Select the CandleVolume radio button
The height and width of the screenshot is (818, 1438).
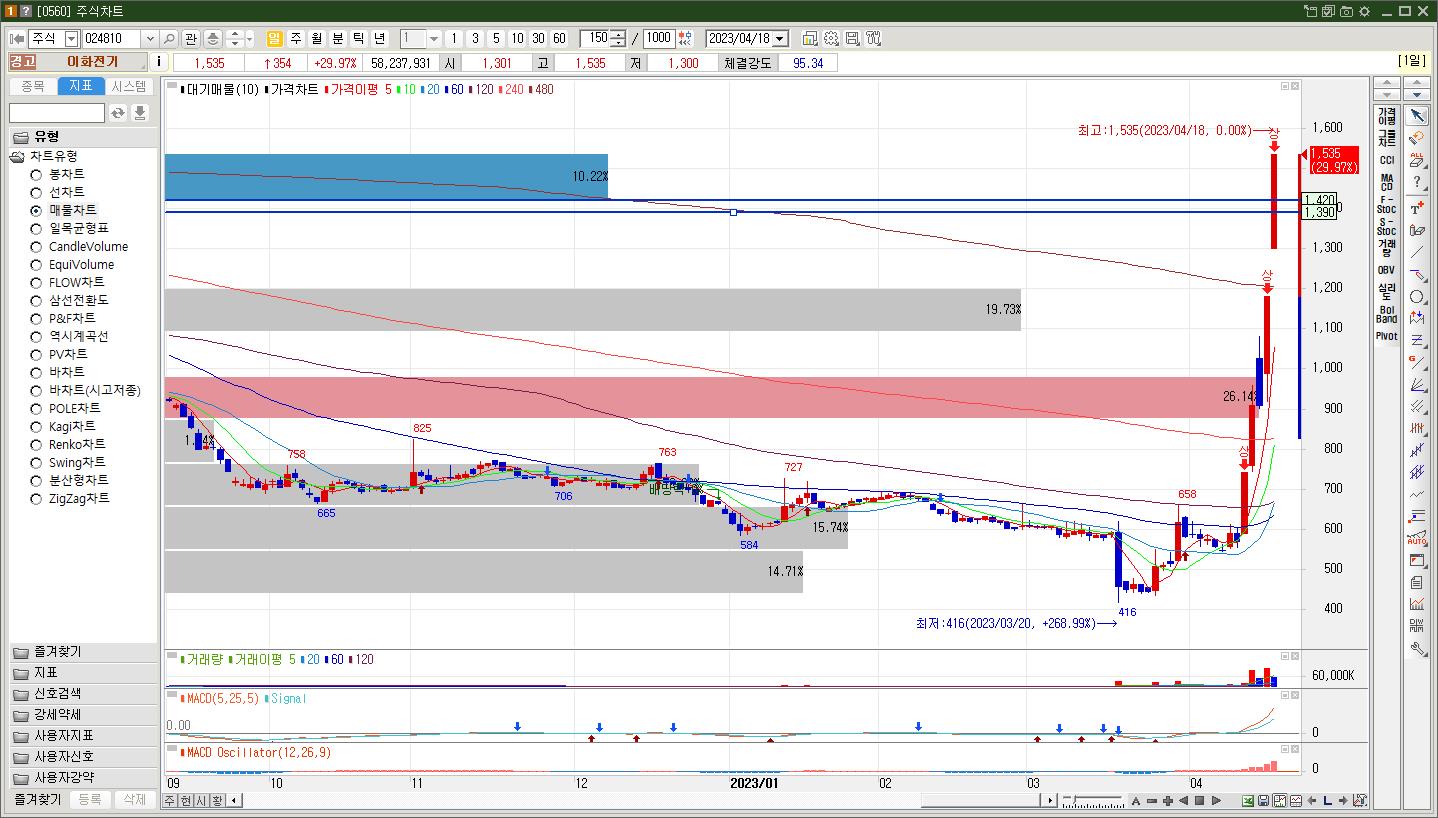36,246
